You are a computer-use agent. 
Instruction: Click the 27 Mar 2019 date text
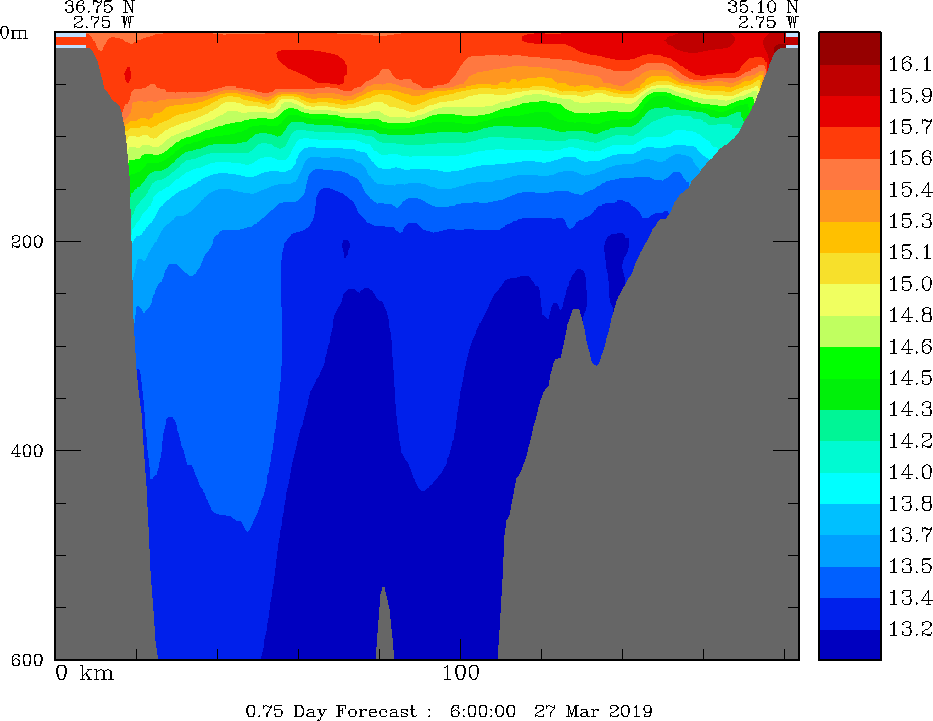[x=593, y=711]
